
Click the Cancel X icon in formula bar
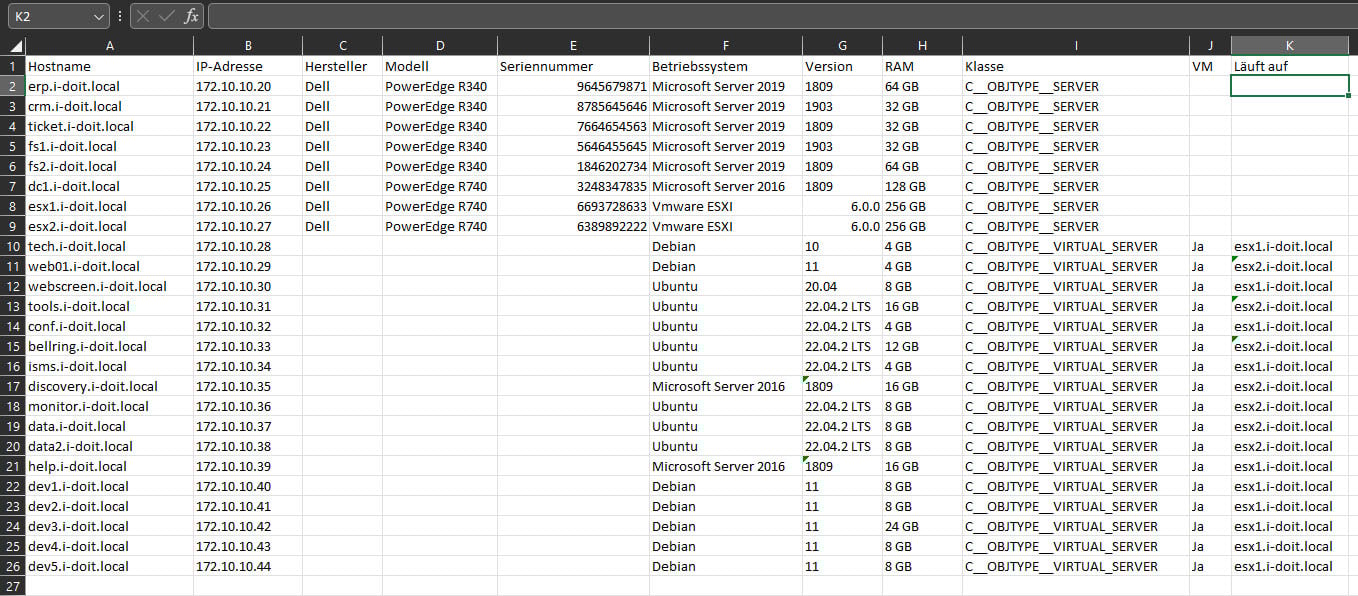(x=144, y=16)
